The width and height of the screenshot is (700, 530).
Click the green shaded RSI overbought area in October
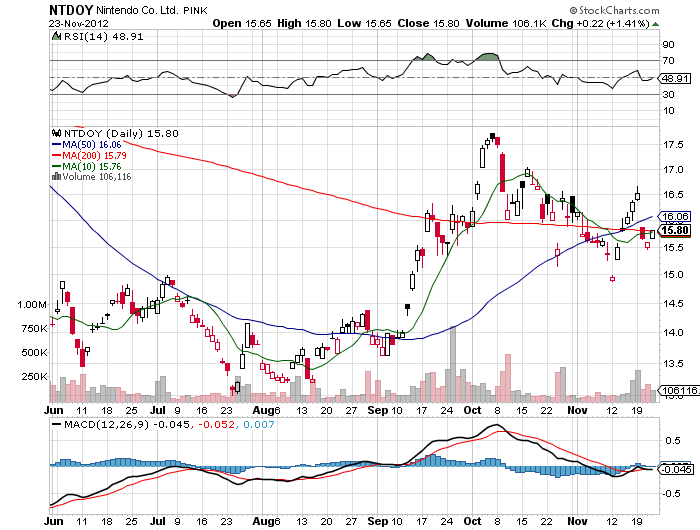pyautogui.click(x=487, y=56)
